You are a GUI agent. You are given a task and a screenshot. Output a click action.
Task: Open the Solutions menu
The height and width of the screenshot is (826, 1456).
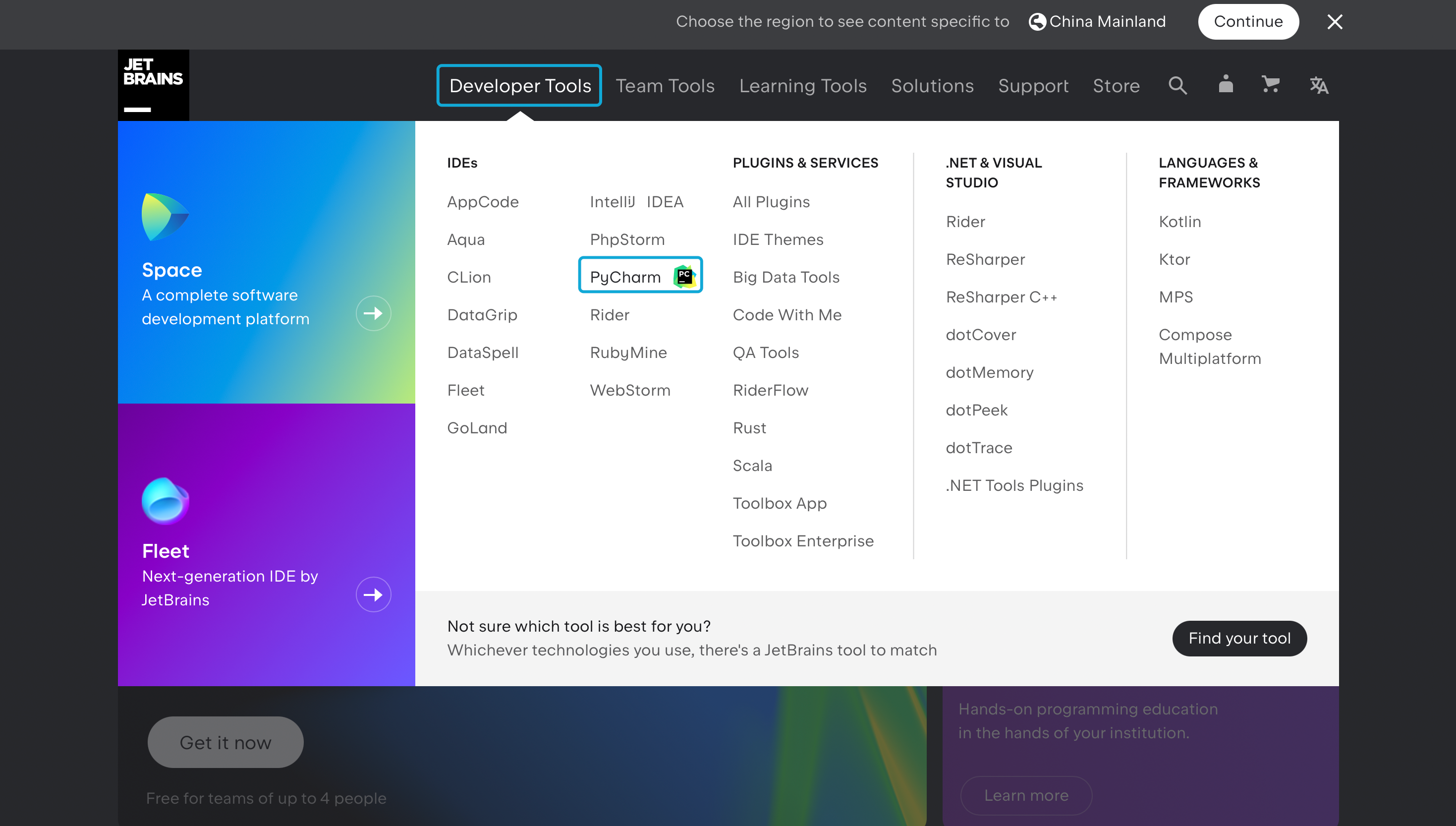tap(932, 86)
